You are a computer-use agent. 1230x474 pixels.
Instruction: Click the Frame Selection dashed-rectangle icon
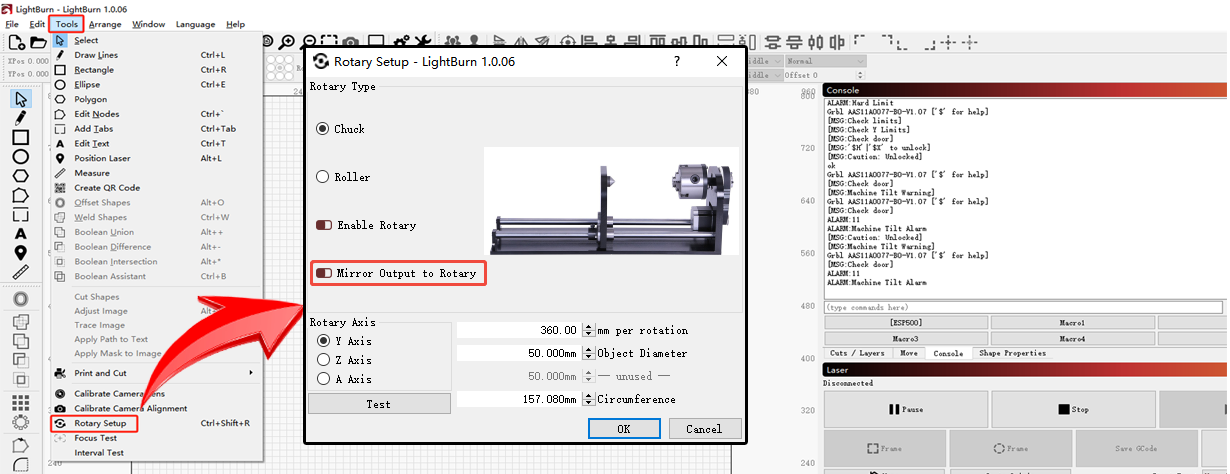click(329, 42)
